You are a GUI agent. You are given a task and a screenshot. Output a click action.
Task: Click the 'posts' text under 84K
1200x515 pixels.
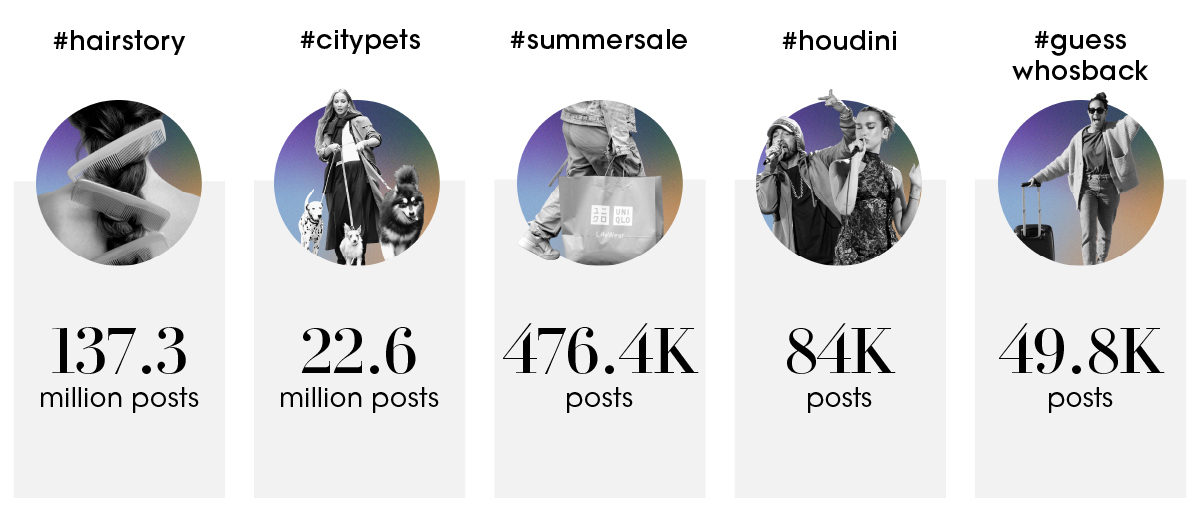pos(839,399)
